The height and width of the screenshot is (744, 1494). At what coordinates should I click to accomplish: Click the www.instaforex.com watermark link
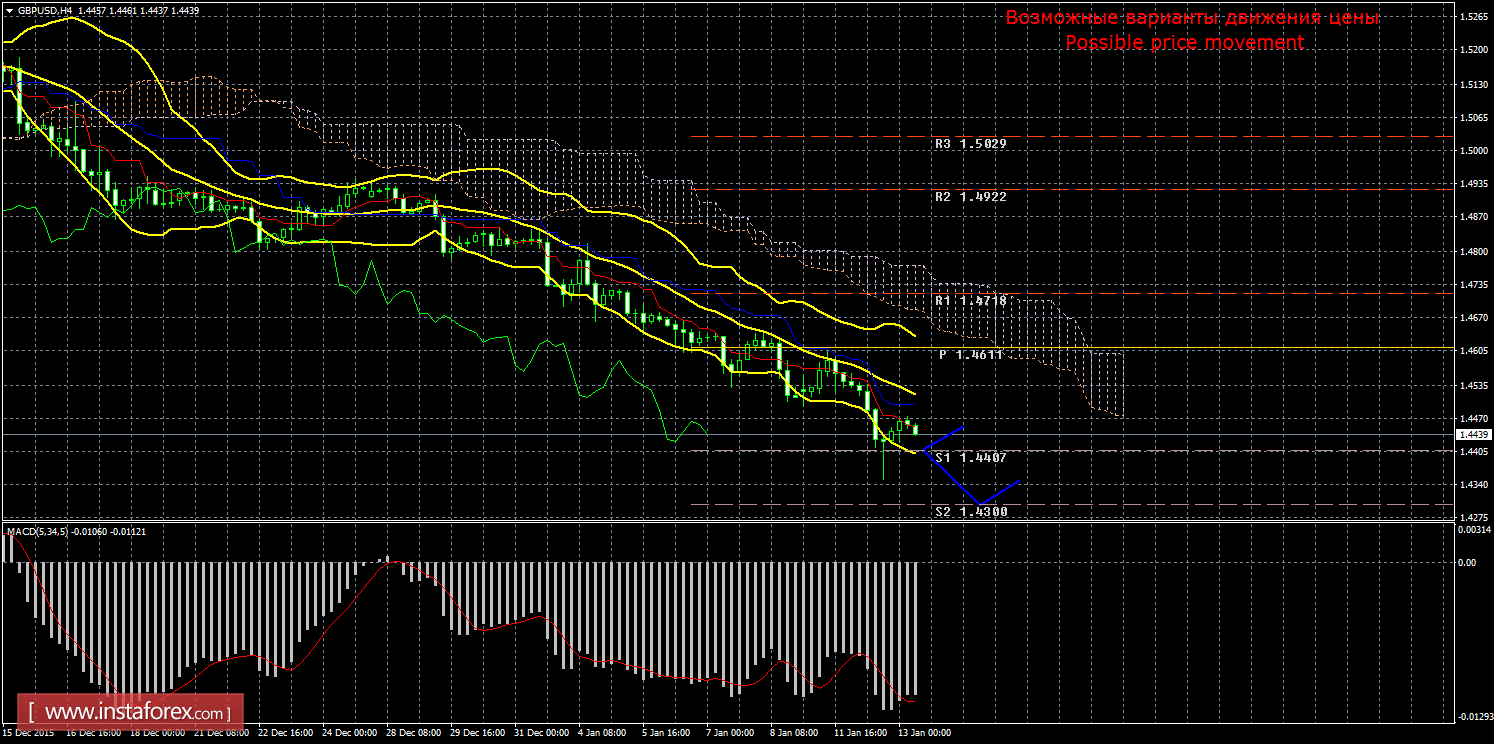(136, 713)
